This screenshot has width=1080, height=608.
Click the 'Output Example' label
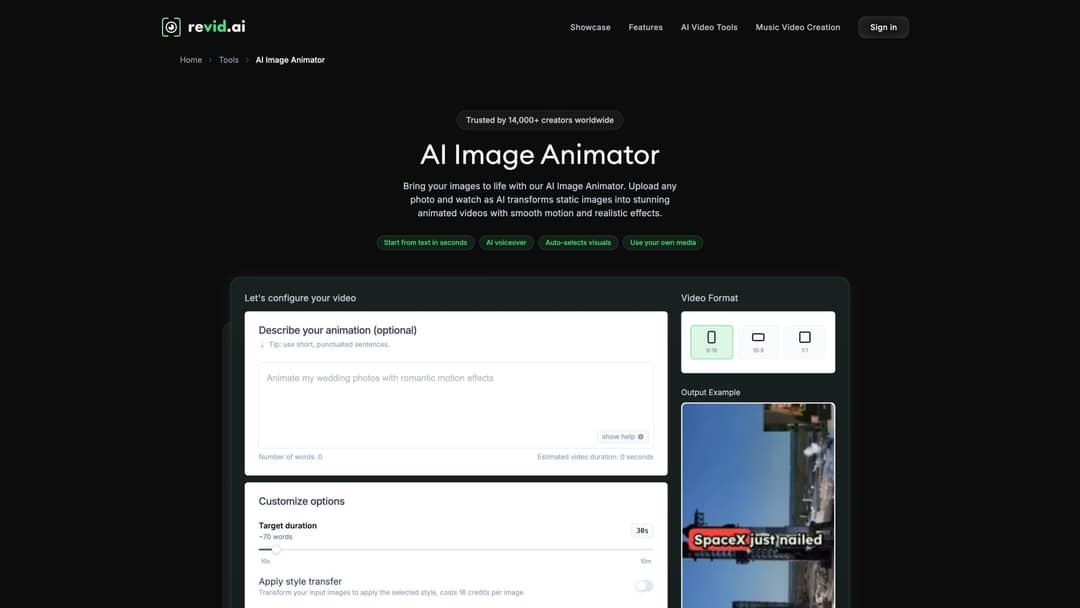[x=711, y=392]
